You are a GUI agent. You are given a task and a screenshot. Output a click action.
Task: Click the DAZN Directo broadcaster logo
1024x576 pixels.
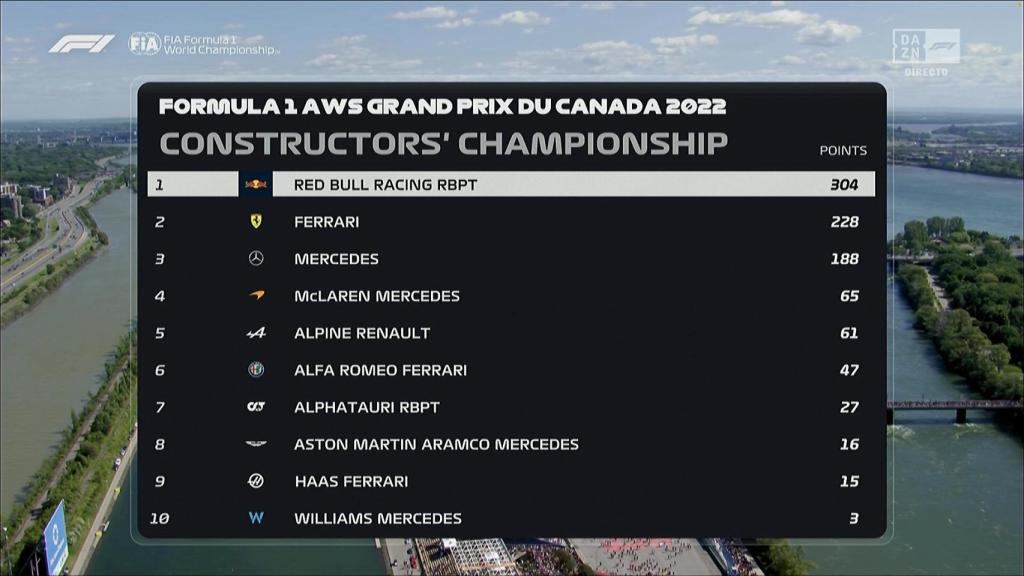[x=926, y=52]
